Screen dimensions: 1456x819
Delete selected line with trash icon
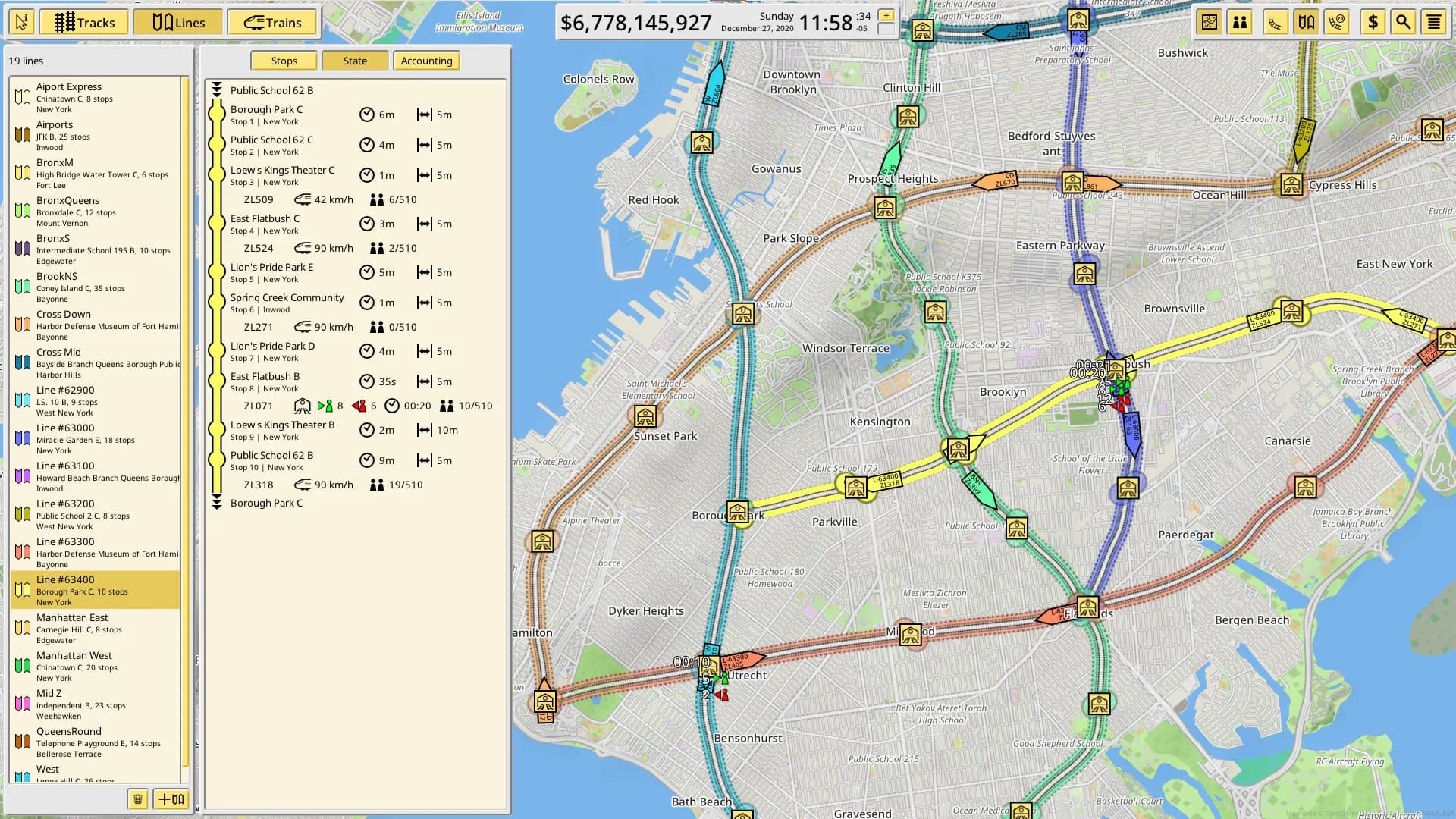(137, 799)
